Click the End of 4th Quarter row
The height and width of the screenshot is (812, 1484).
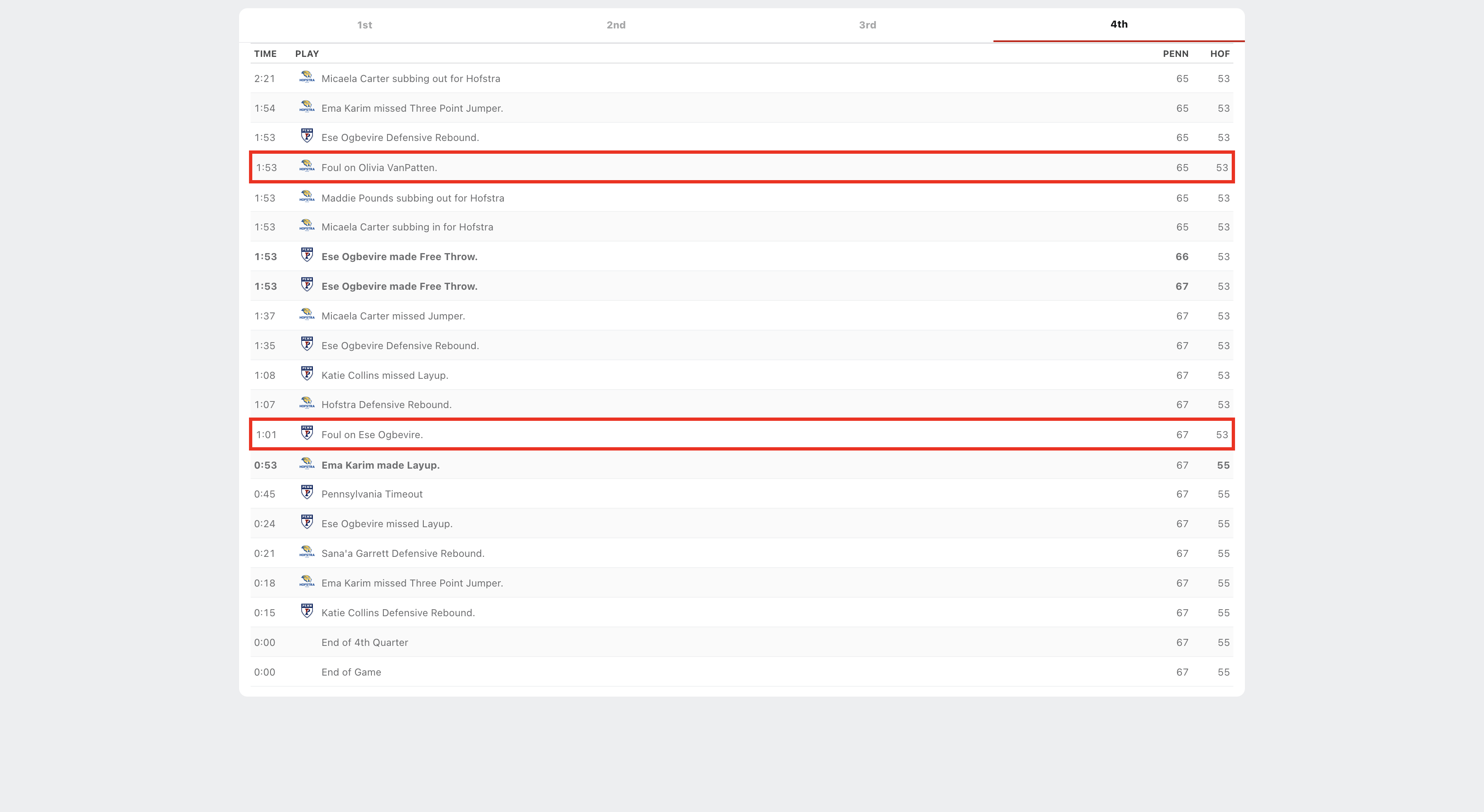click(364, 642)
